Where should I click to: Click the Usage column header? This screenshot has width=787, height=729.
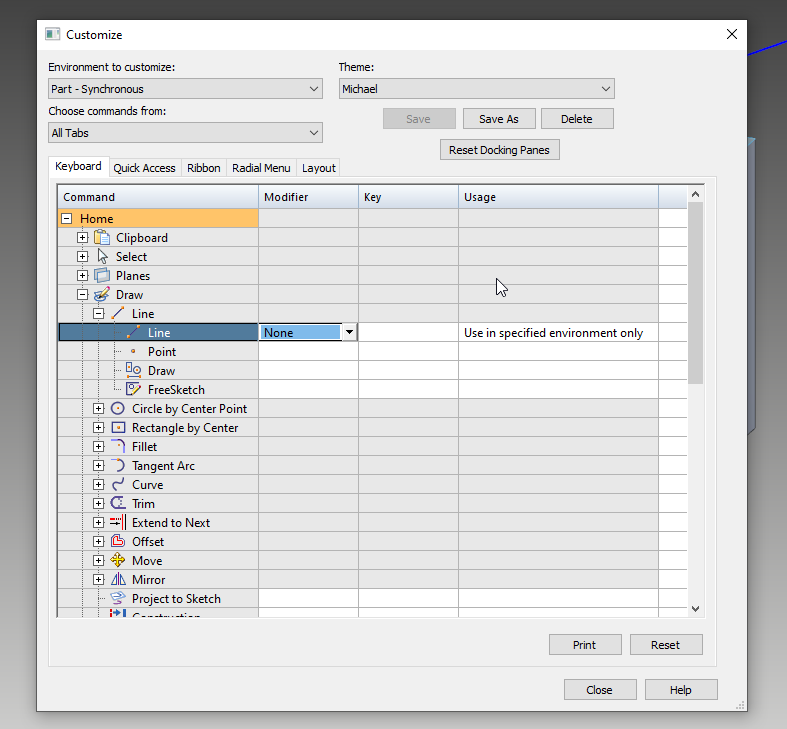click(558, 197)
